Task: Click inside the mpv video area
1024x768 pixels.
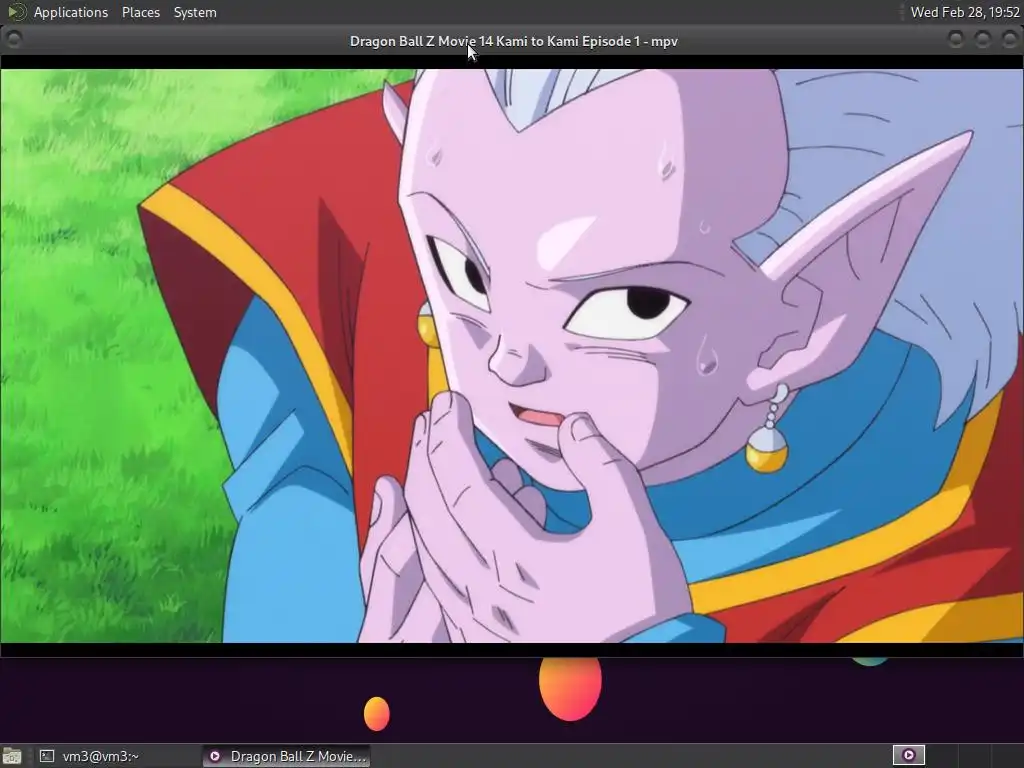Action: (512, 356)
